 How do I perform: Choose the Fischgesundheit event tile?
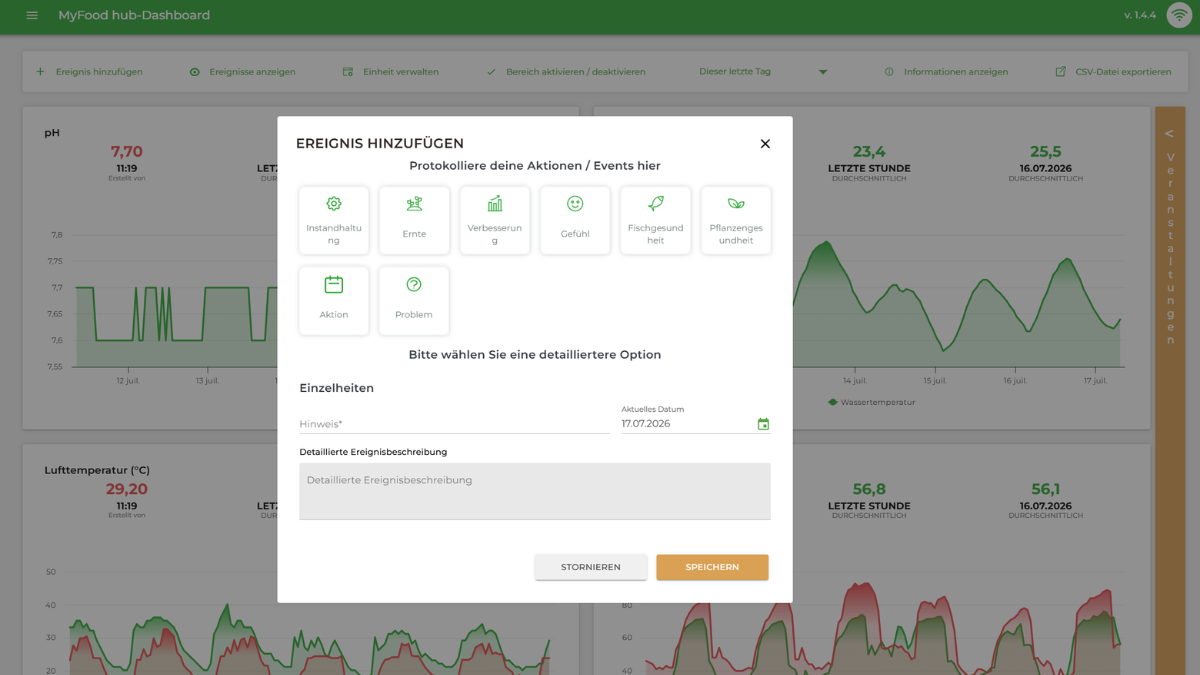(655, 220)
